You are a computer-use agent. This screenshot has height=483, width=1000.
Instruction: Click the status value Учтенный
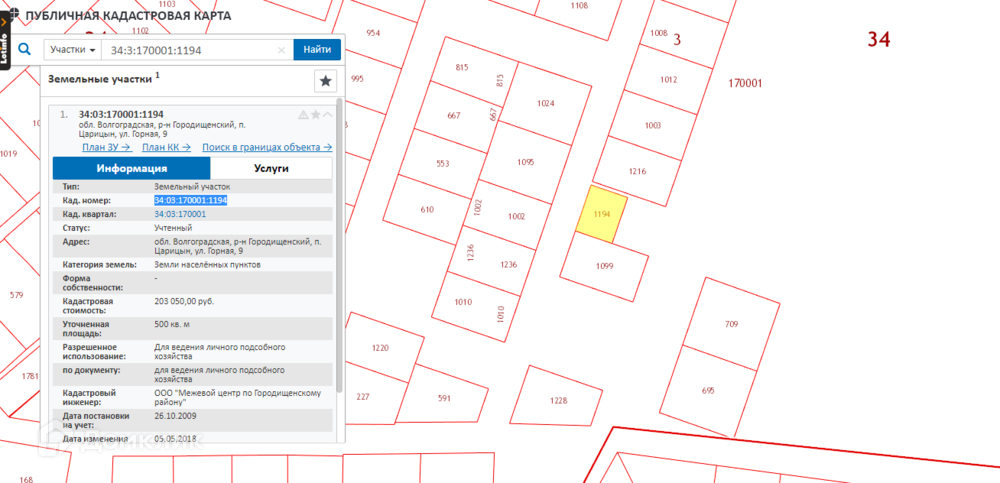[x=173, y=228]
